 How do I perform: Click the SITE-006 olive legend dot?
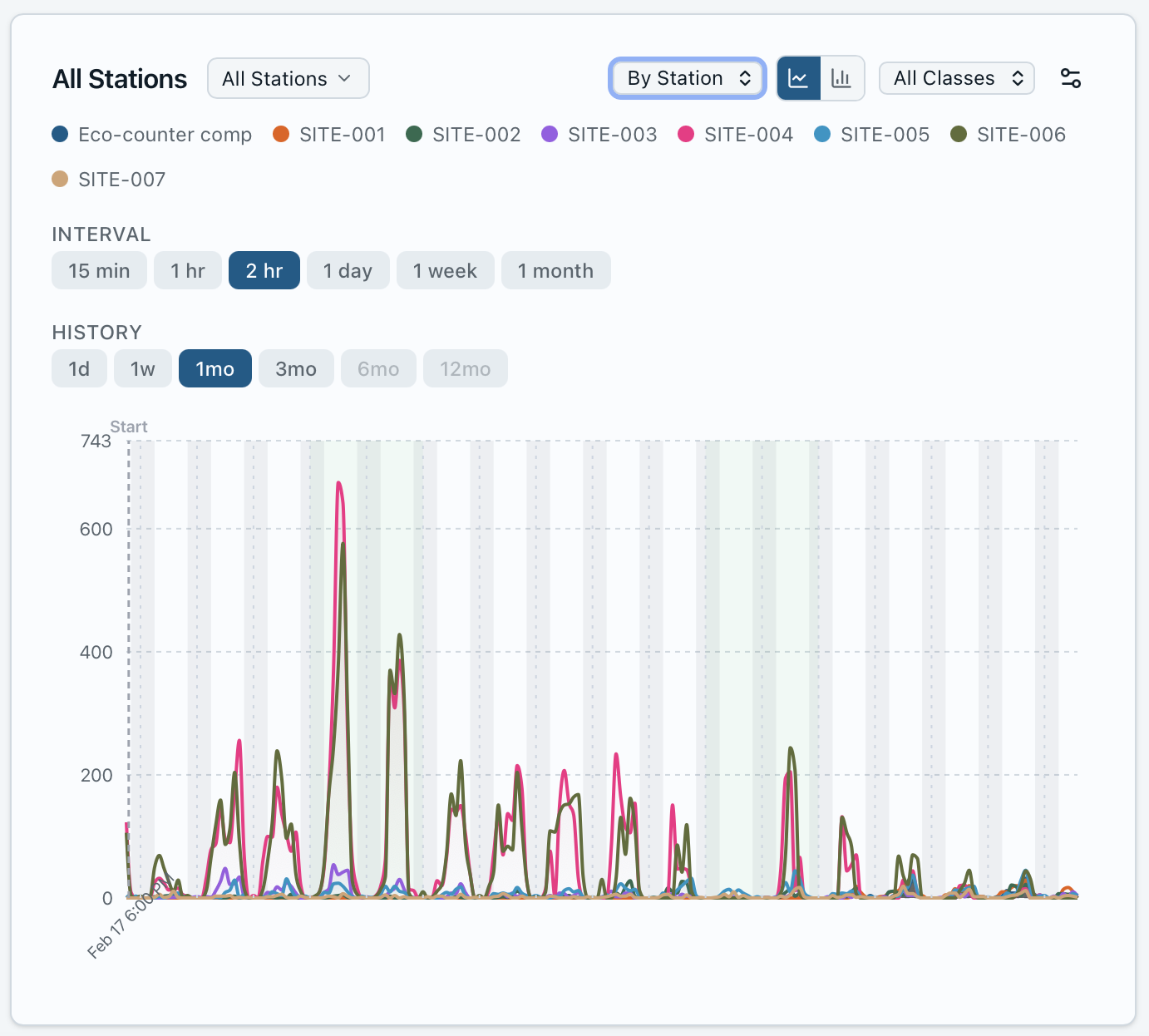click(x=959, y=133)
